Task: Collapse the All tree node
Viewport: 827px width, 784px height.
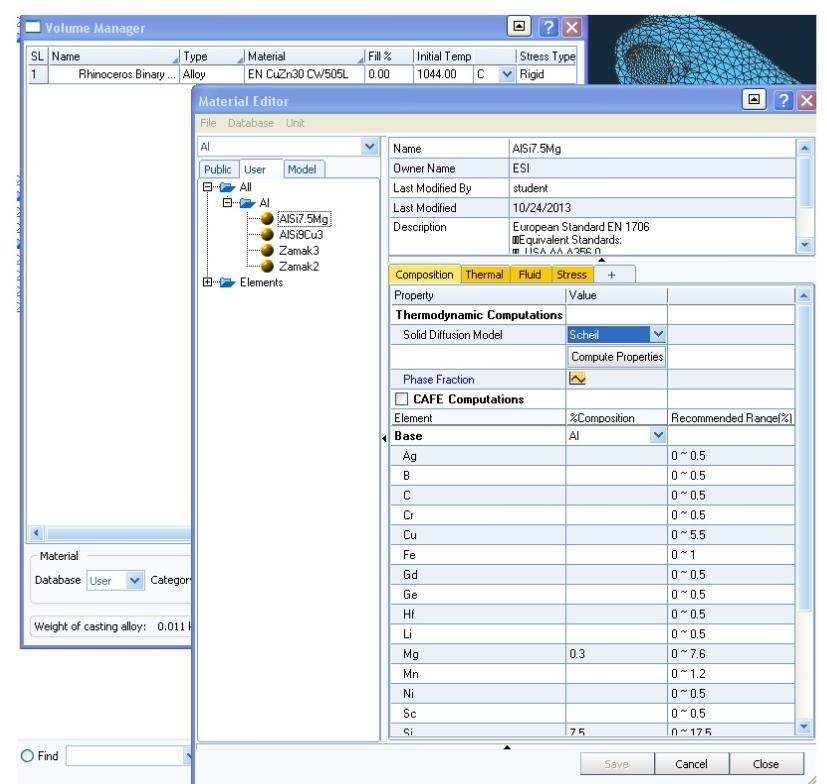Action: 208,187
